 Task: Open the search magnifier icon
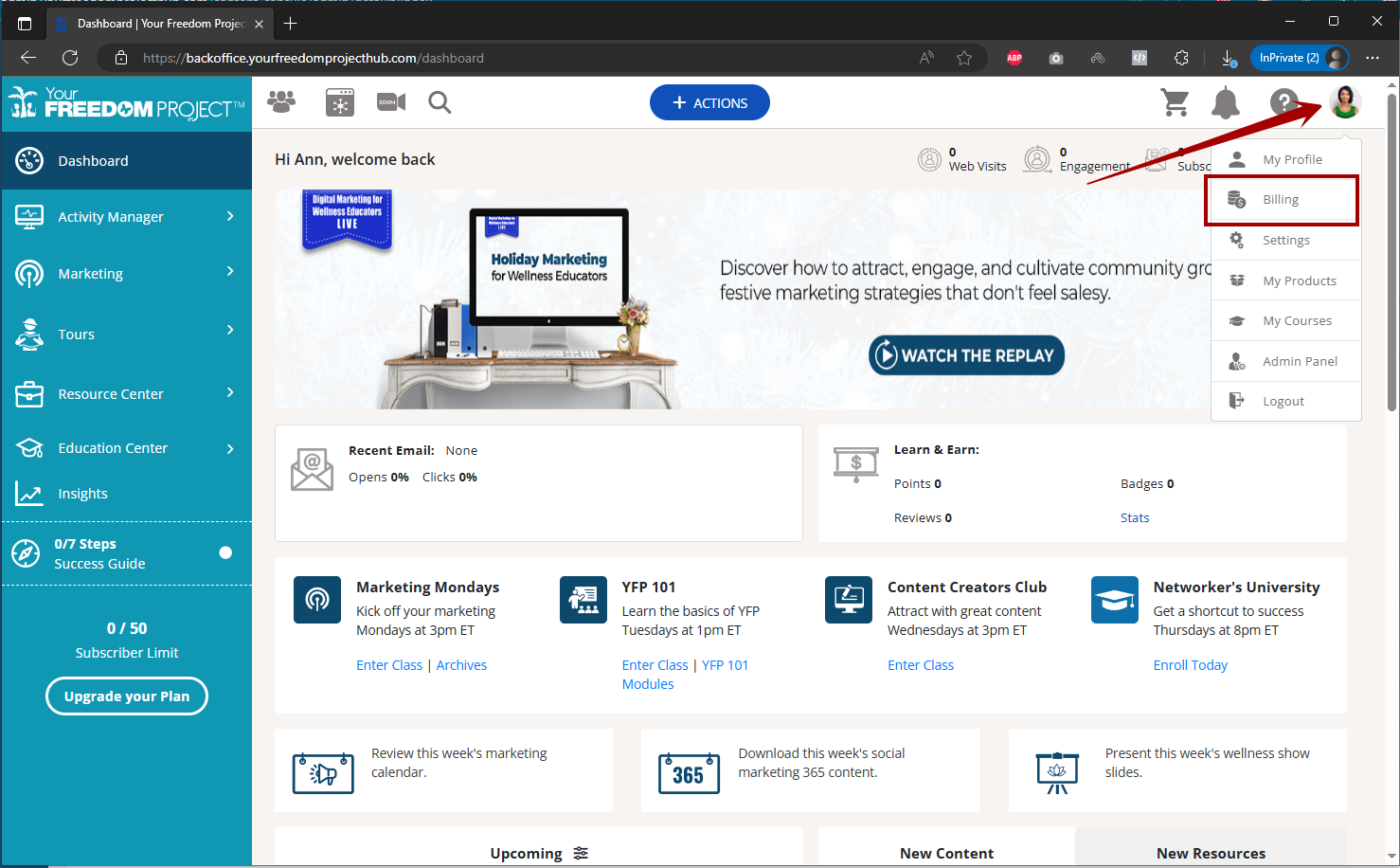pyautogui.click(x=440, y=101)
